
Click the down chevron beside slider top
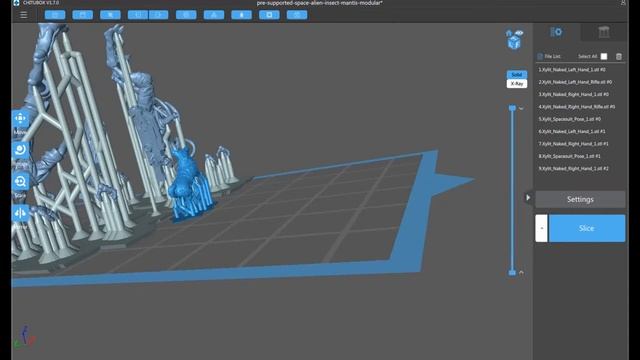click(521, 109)
